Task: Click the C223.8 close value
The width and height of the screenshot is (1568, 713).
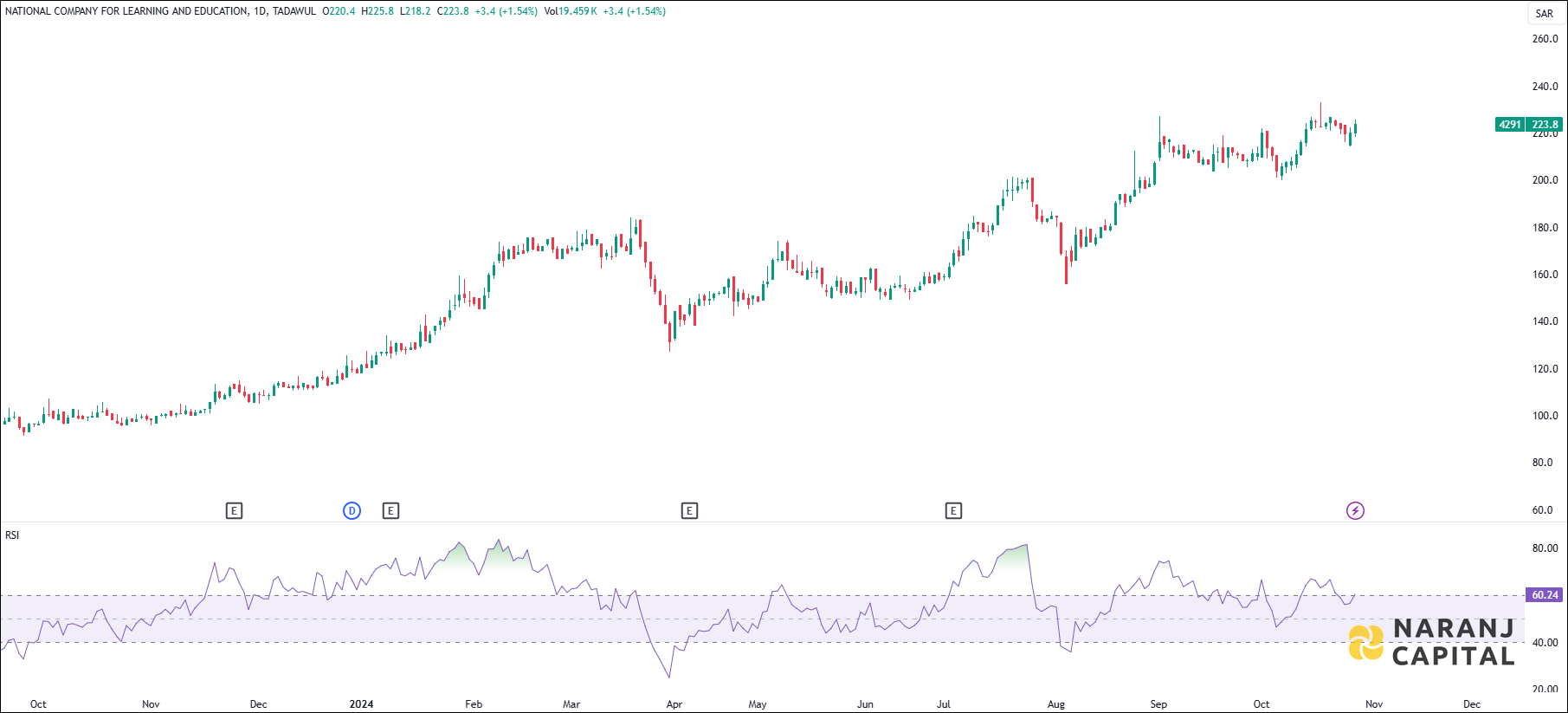Action: [453, 11]
